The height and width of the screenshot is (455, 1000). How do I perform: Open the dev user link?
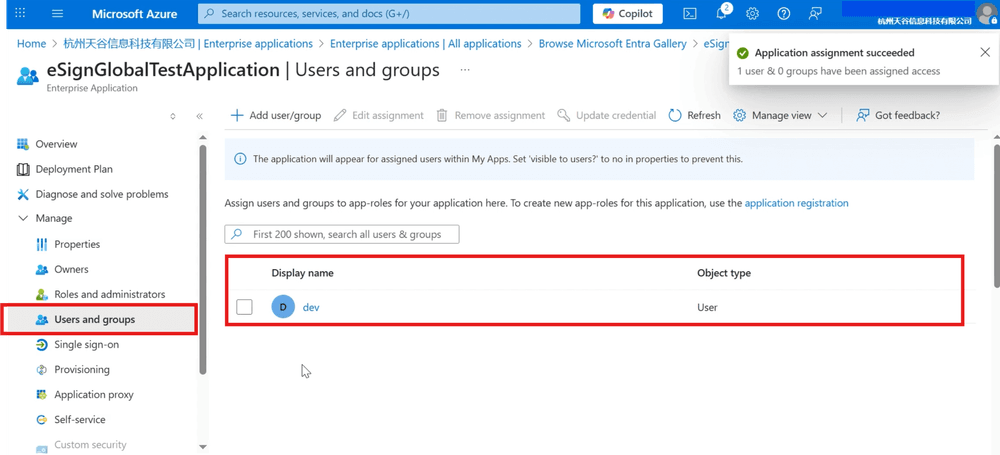(x=311, y=307)
